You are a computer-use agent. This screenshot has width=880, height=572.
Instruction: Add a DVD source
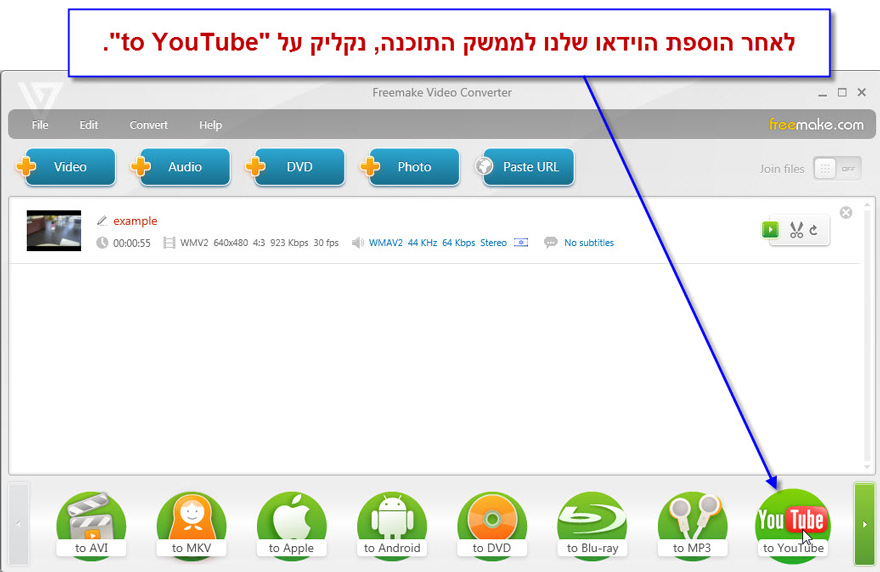295,167
